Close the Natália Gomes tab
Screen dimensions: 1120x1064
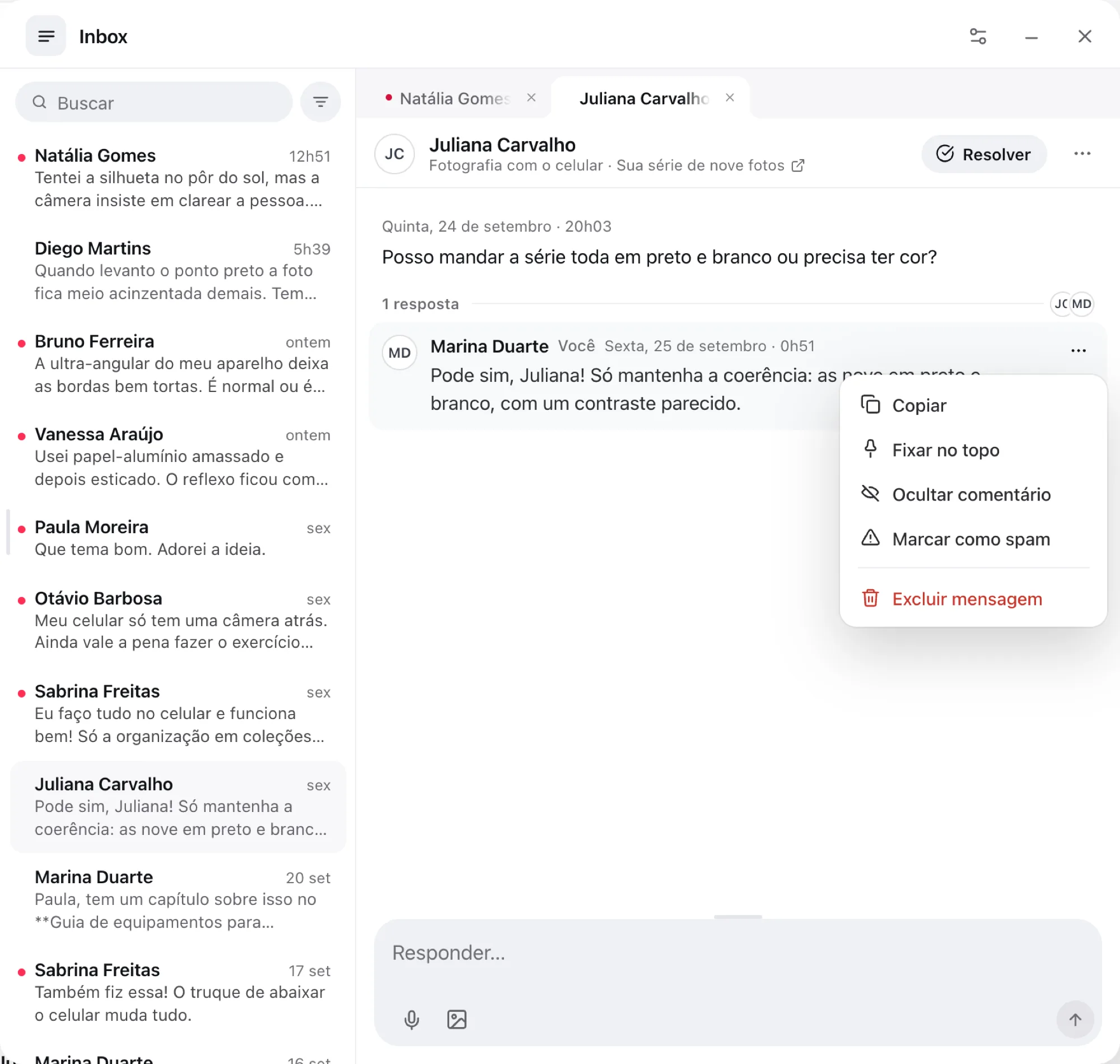531,97
